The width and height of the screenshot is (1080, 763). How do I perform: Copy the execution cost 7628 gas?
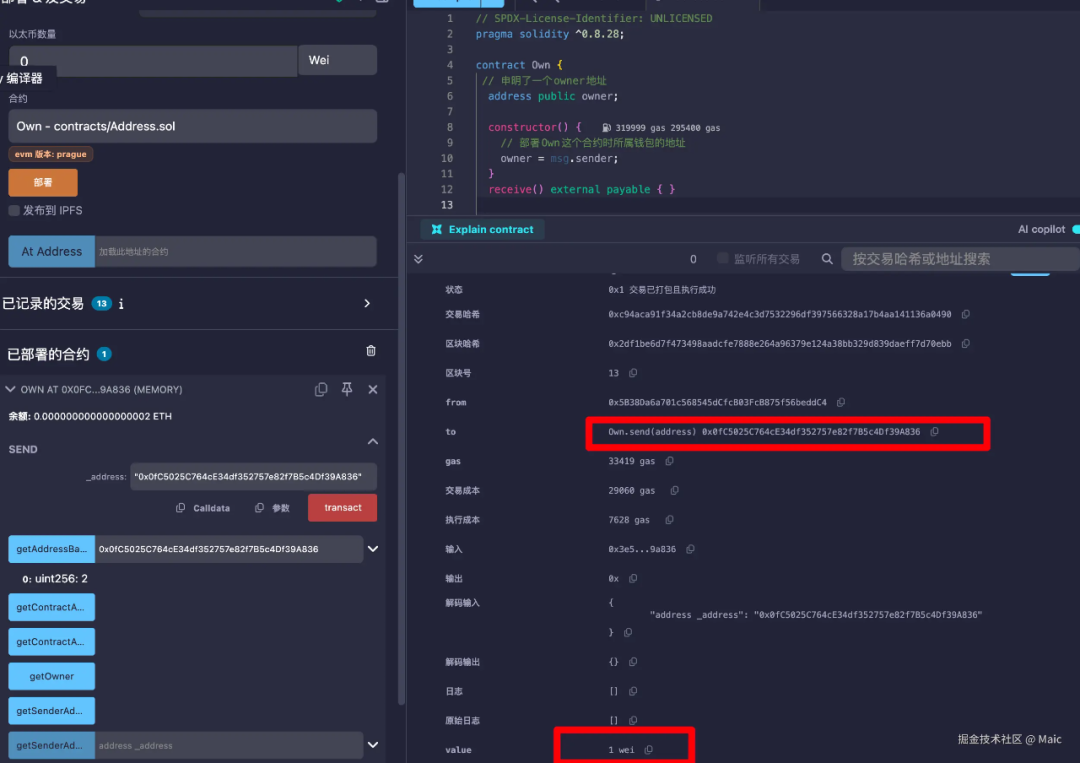click(669, 520)
